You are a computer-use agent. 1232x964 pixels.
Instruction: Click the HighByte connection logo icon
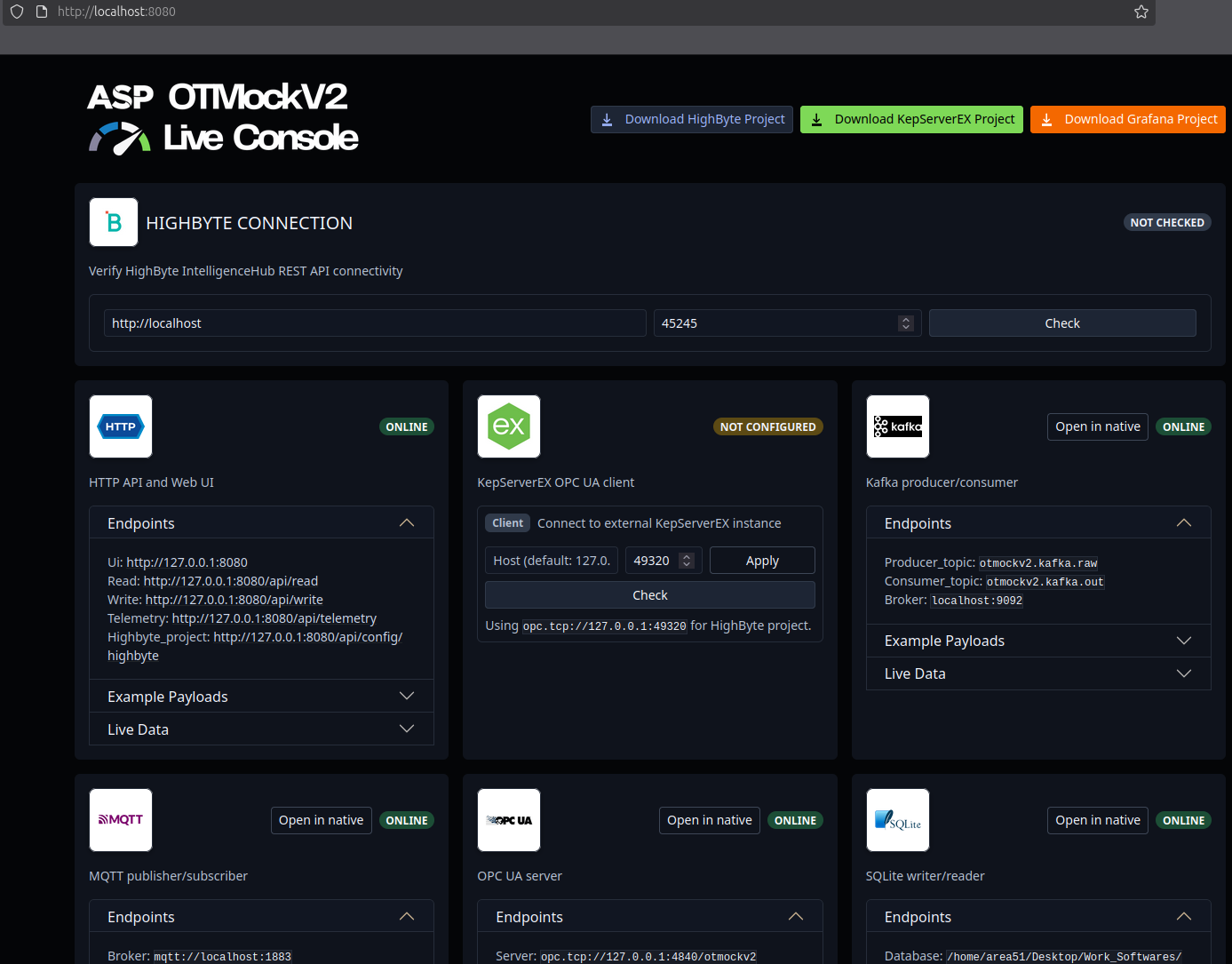click(x=113, y=221)
